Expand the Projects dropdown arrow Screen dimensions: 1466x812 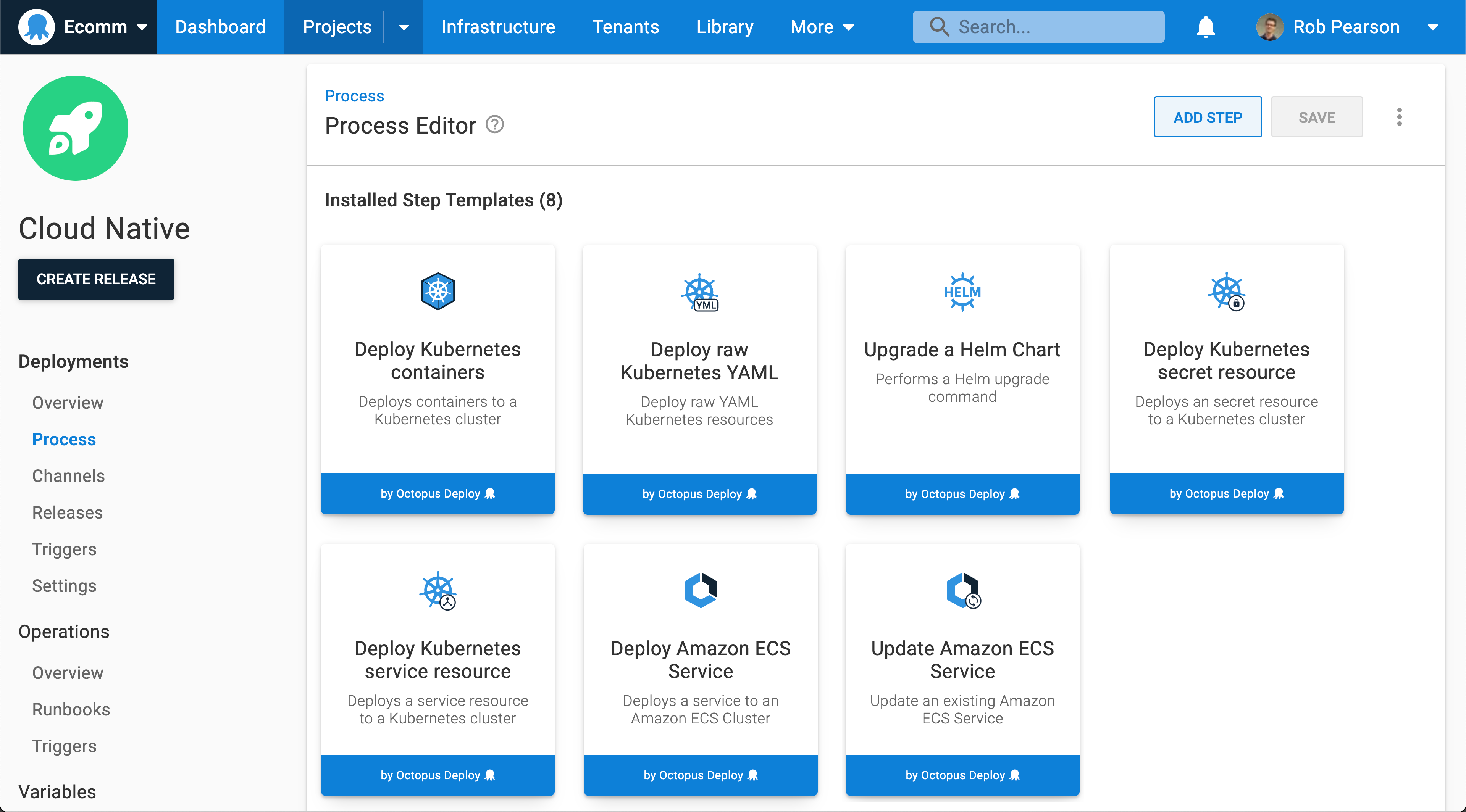[x=404, y=26]
